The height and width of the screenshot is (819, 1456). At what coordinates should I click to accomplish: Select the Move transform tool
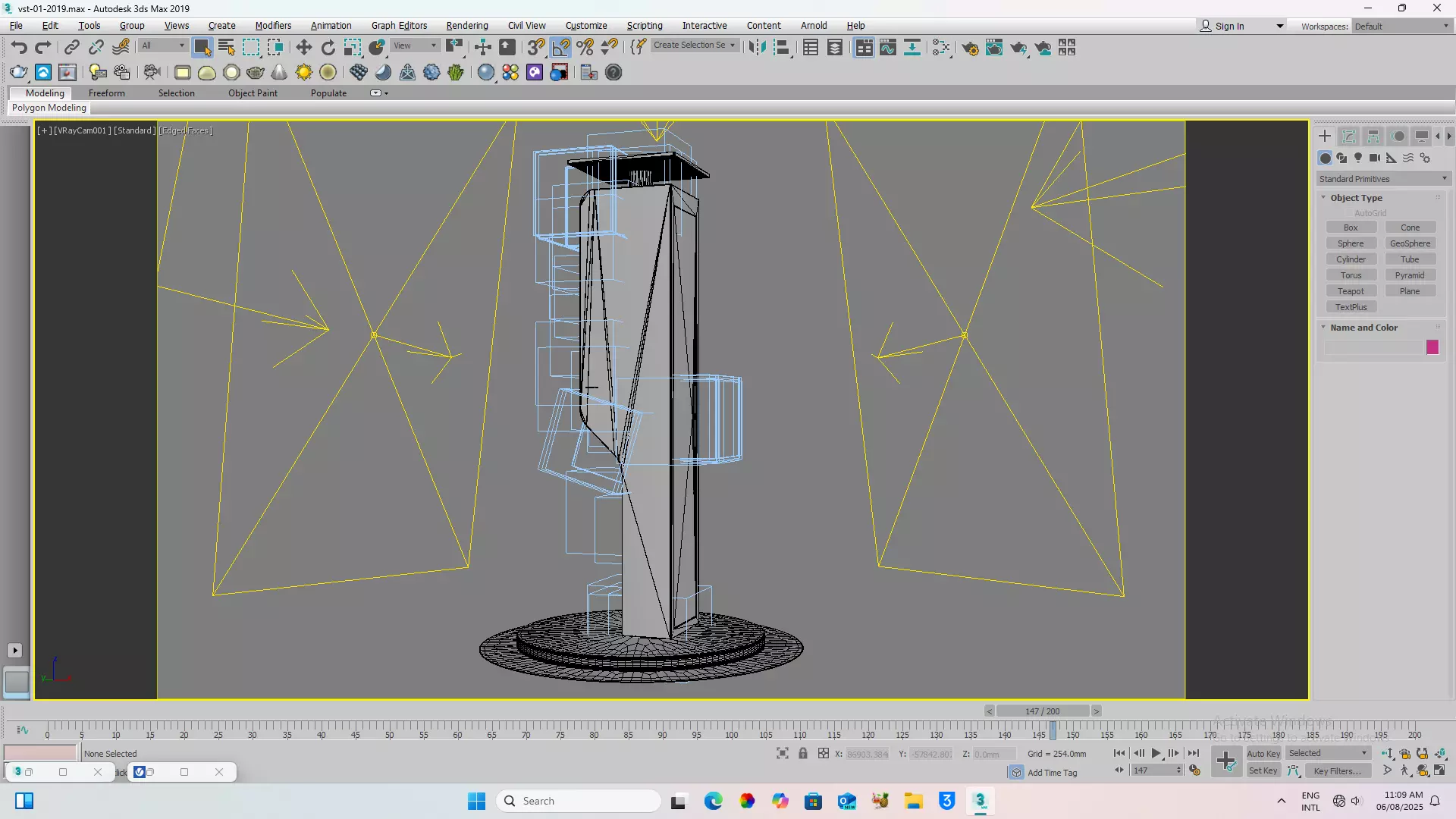coord(303,48)
